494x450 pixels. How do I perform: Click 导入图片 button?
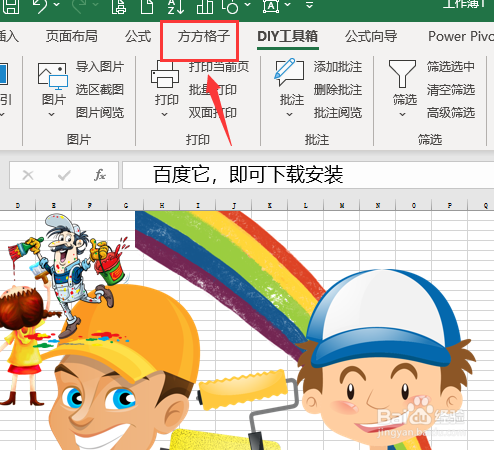pos(100,67)
